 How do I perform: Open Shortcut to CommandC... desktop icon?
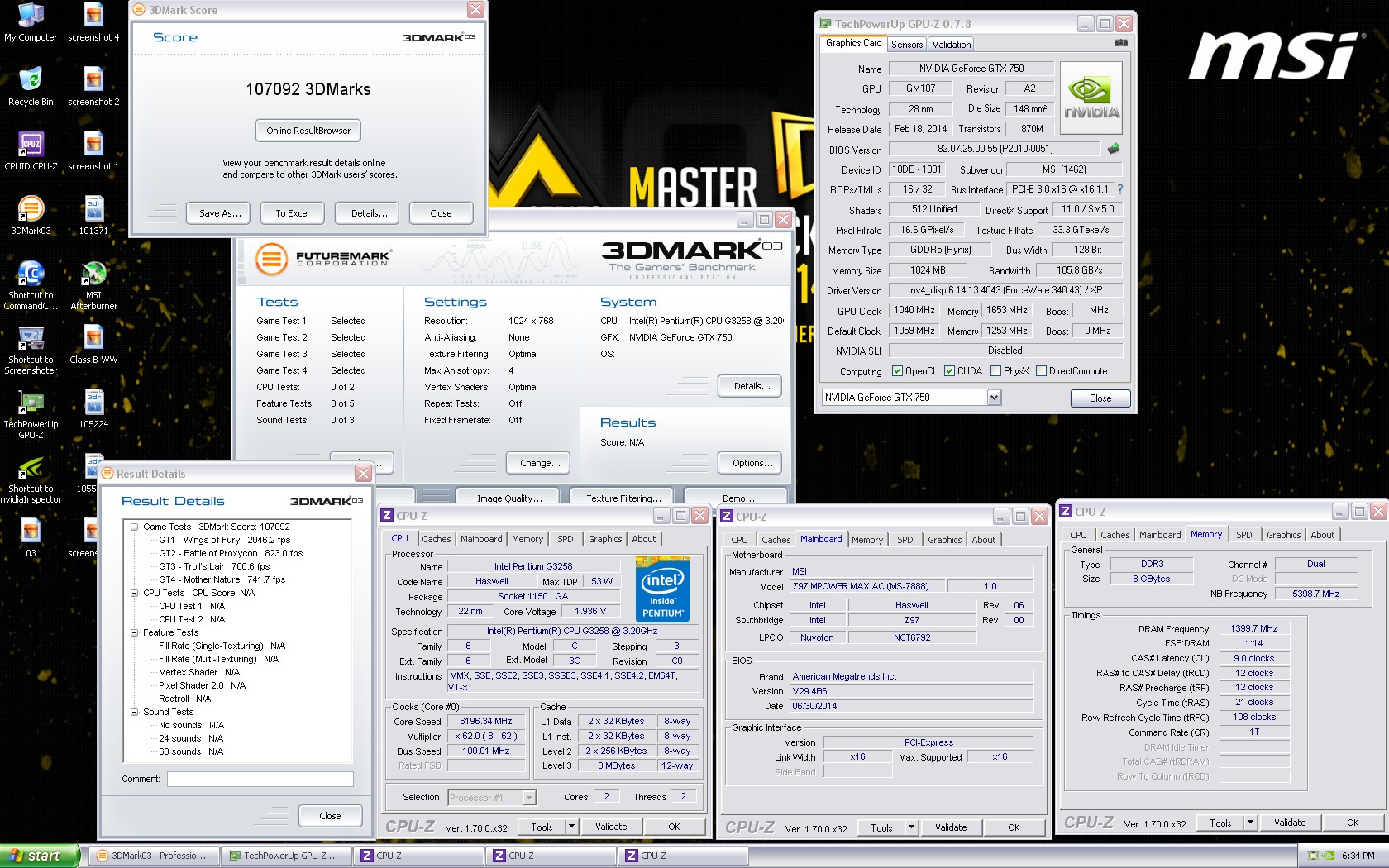point(31,285)
